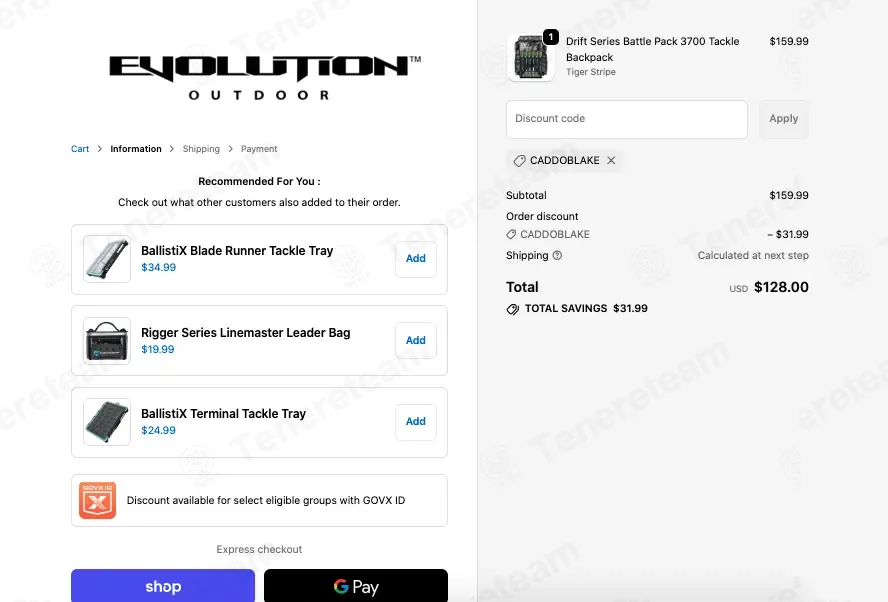
Task: Click the GOVX ID logo icon
Action: (x=97, y=501)
